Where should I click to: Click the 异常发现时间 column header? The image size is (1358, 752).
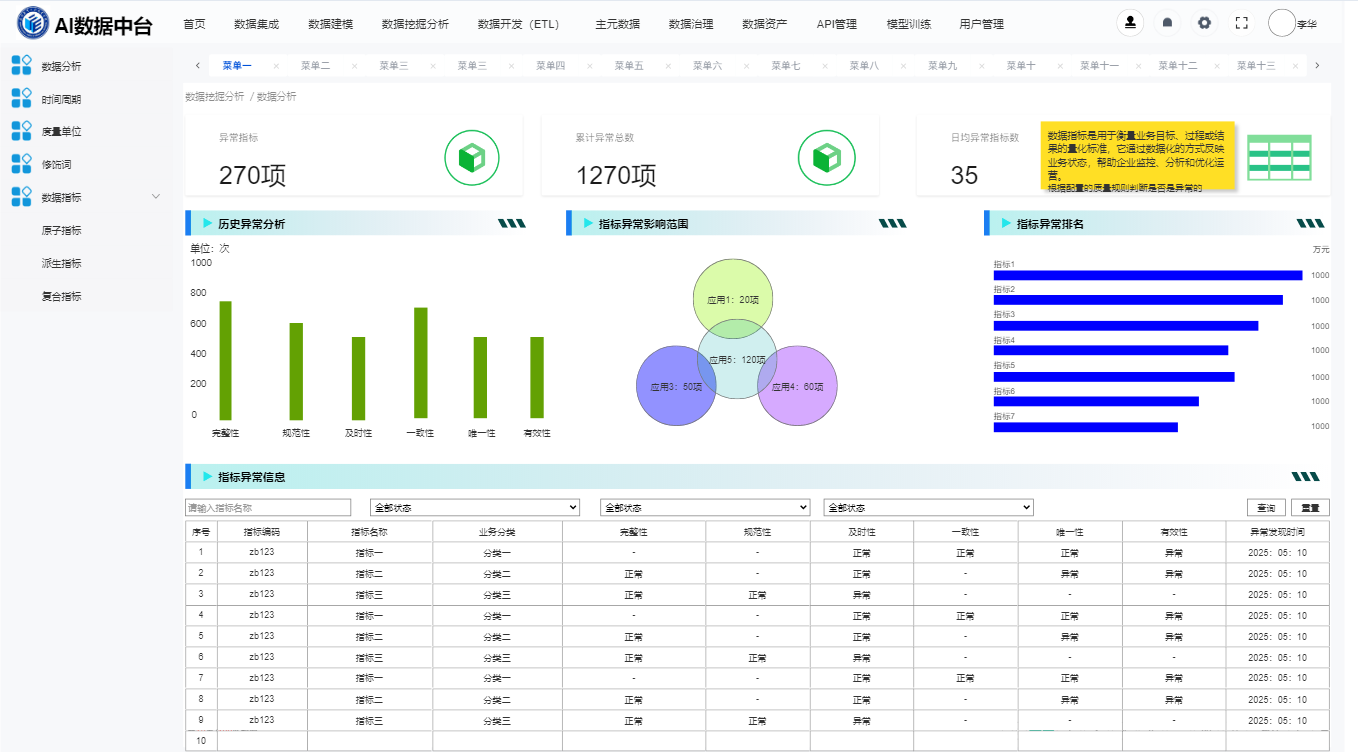point(1277,531)
